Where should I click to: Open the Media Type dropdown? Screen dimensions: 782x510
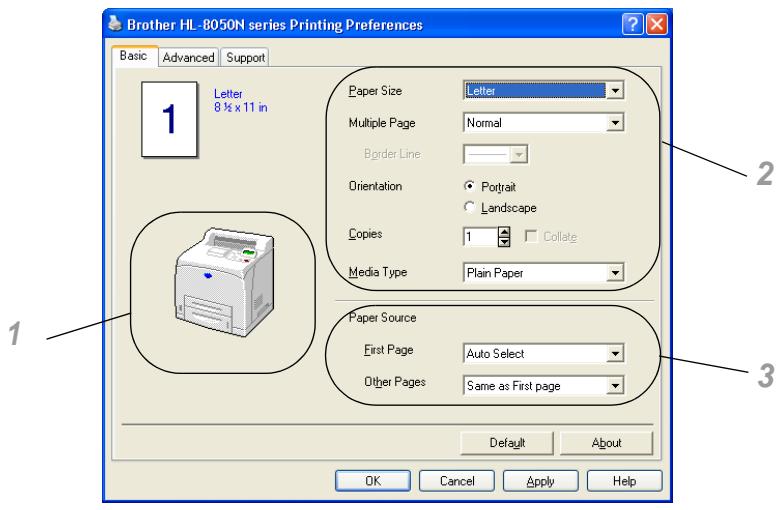615,273
